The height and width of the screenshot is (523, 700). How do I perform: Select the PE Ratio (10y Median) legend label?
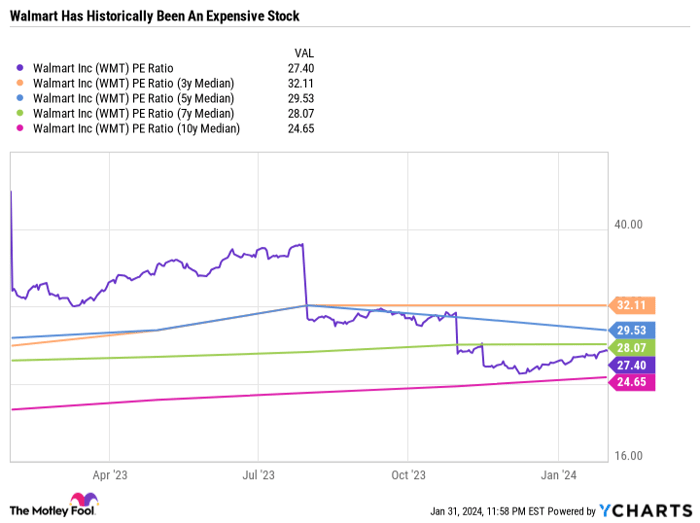136,129
